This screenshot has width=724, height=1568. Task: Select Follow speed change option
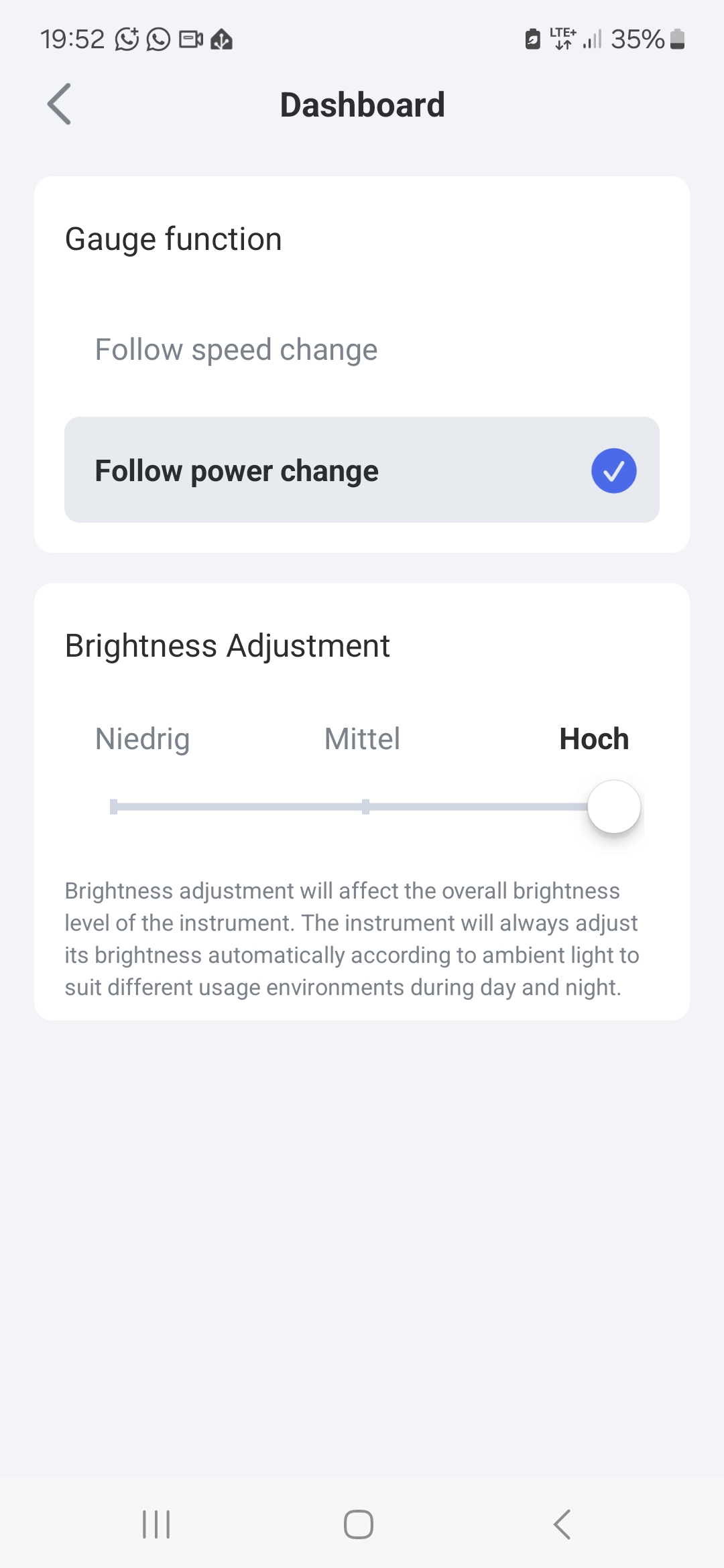click(x=236, y=350)
